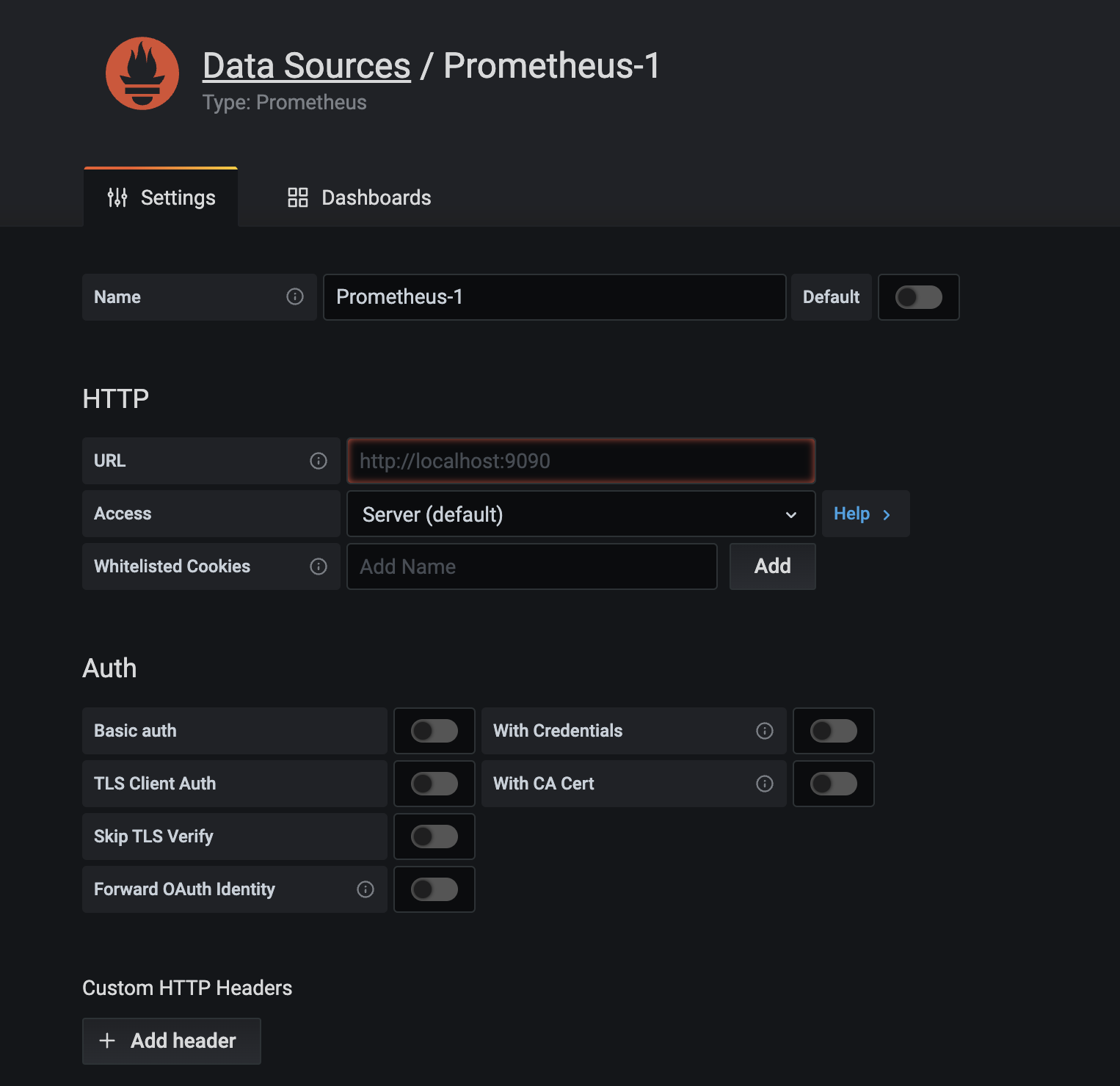Focus the URL input field
Image resolution: width=1120 pixels, height=1086 pixels.
580,461
